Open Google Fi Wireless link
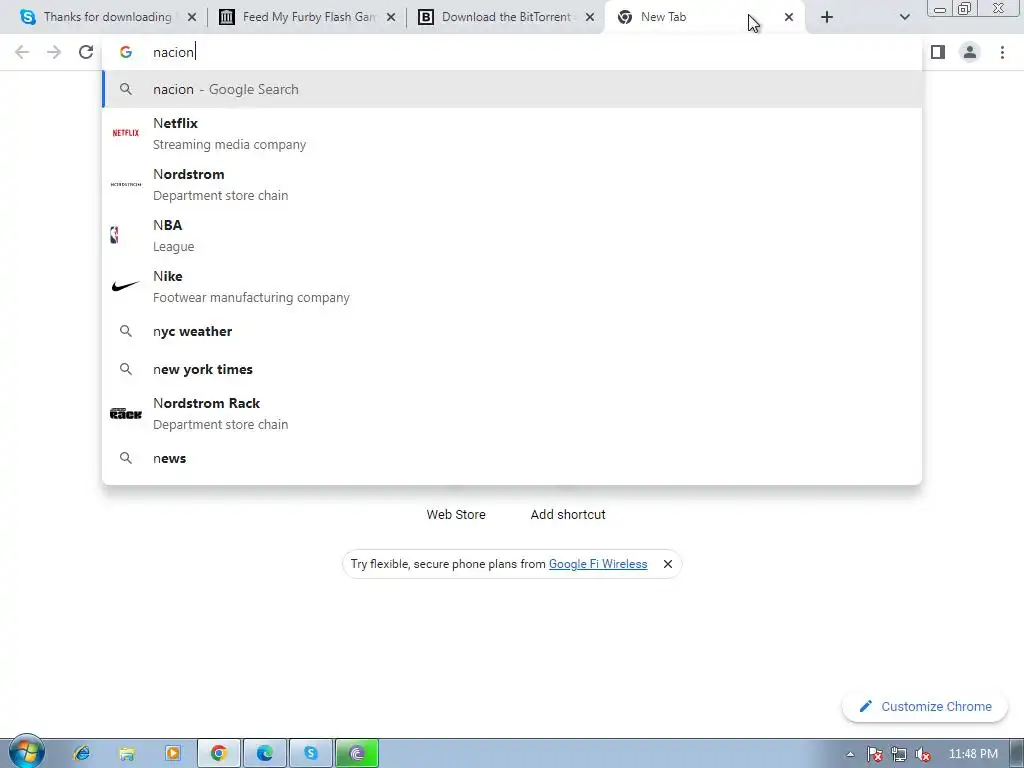The height and width of the screenshot is (768, 1024). point(598,564)
